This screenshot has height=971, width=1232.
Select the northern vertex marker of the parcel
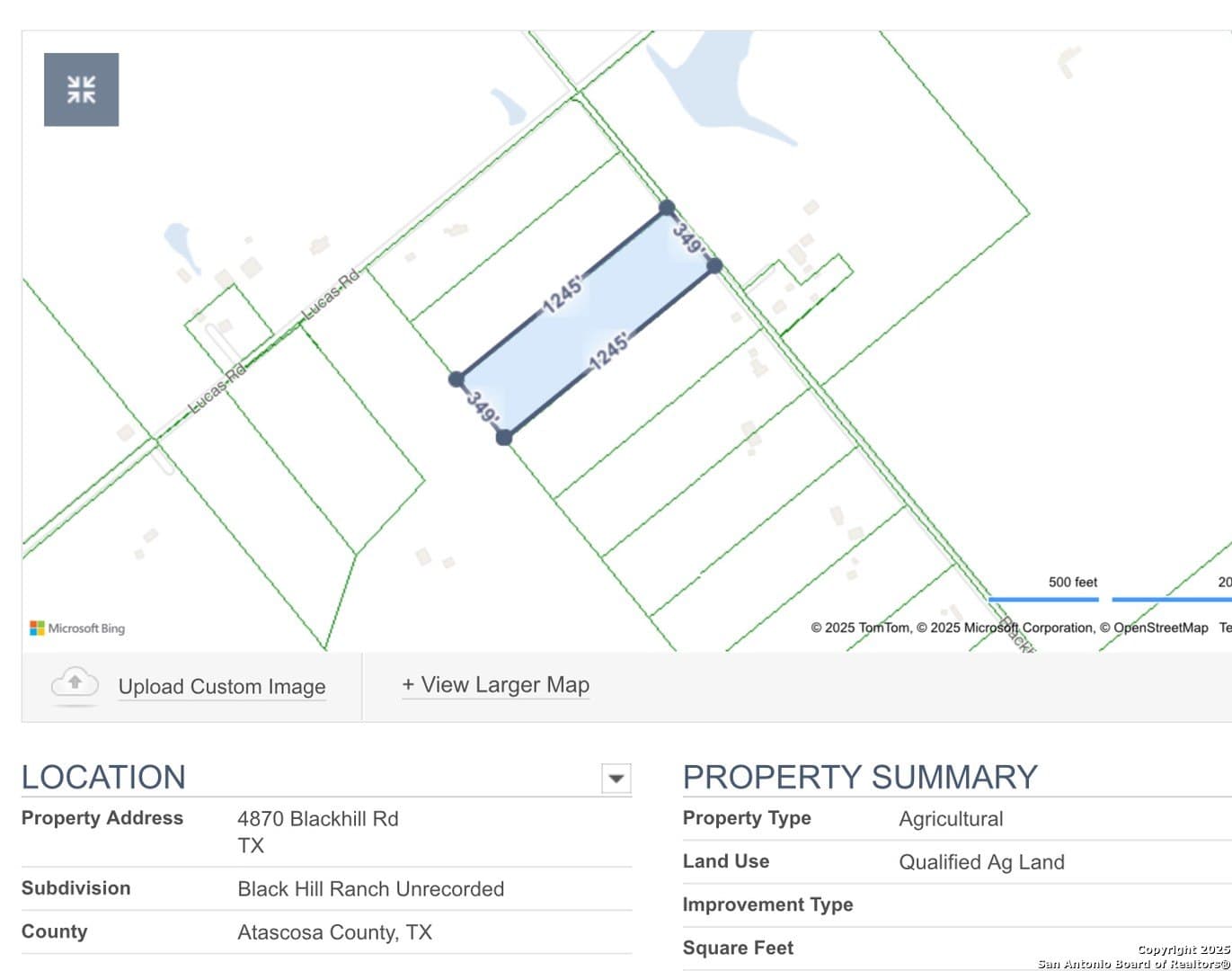(x=666, y=207)
